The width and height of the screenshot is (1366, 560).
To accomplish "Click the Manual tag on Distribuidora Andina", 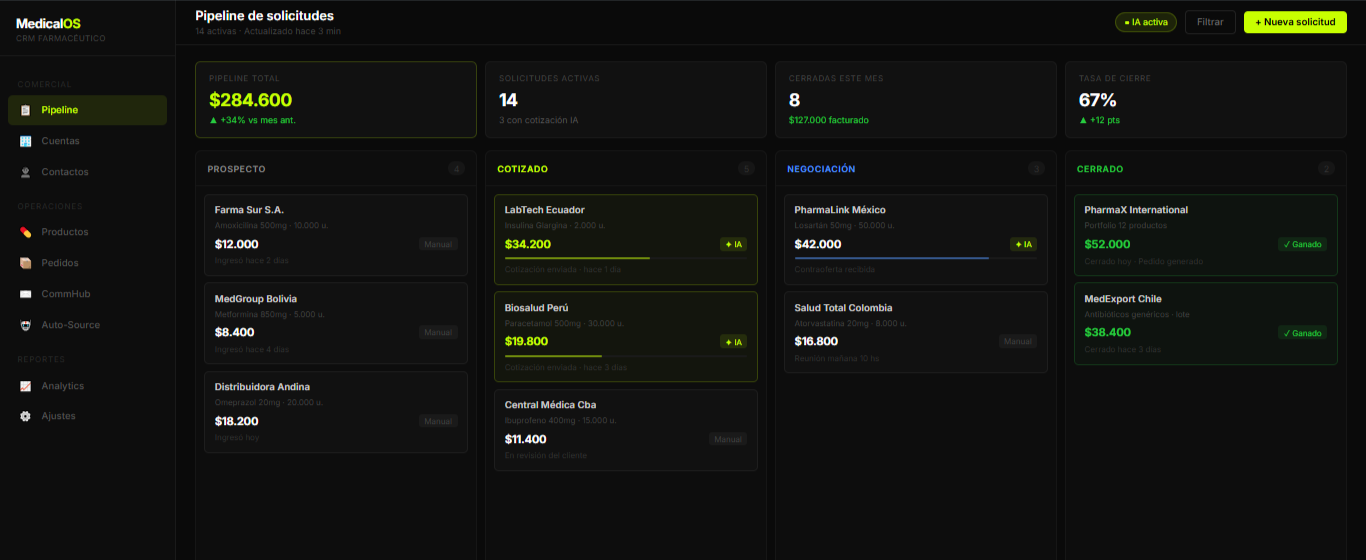I will point(438,421).
